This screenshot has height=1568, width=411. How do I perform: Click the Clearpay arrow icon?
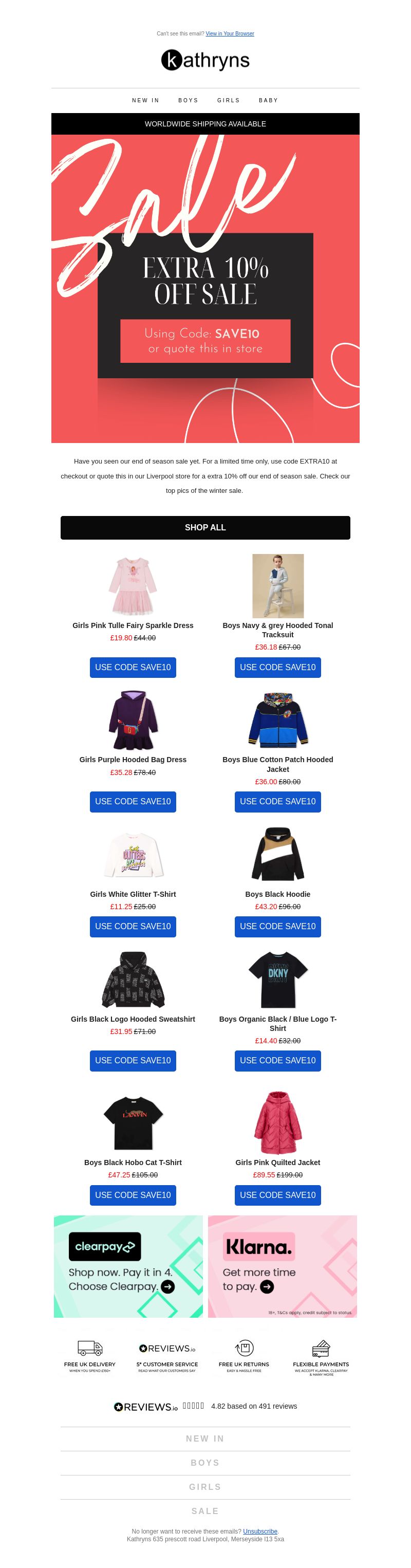tap(167, 1286)
